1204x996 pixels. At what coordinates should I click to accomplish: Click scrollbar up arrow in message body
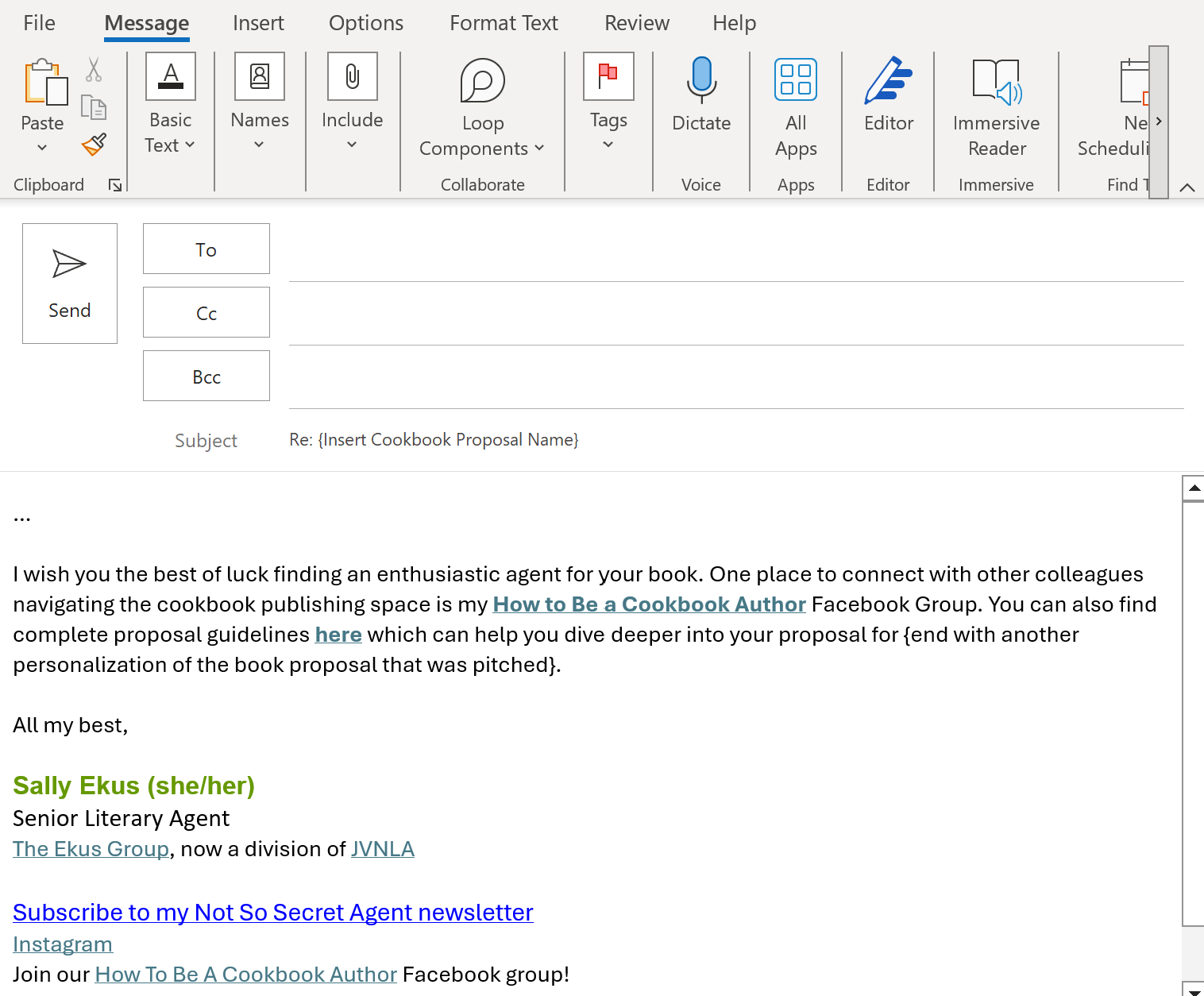click(x=1194, y=488)
